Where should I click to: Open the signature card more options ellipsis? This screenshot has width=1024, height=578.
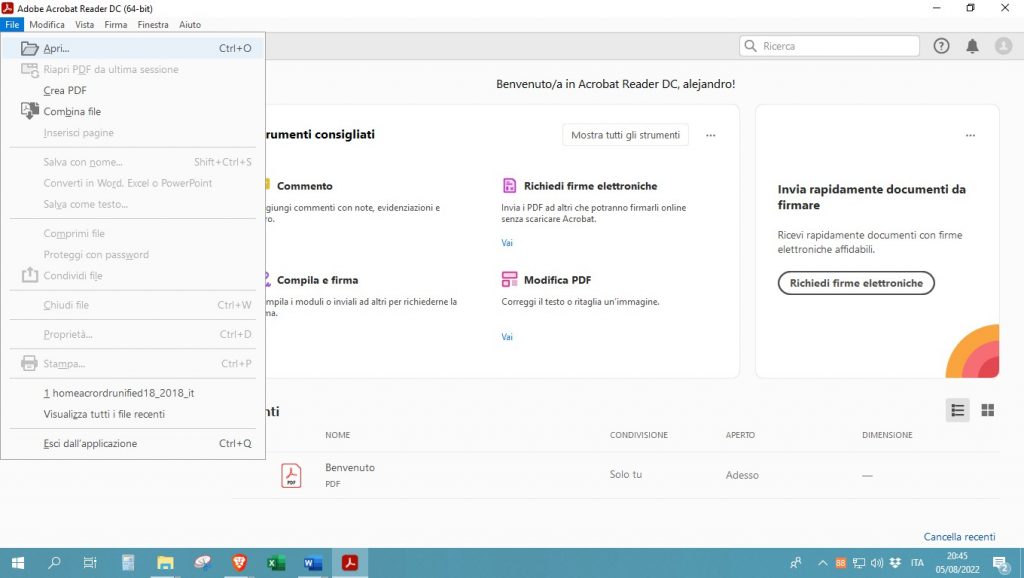tap(969, 135)
